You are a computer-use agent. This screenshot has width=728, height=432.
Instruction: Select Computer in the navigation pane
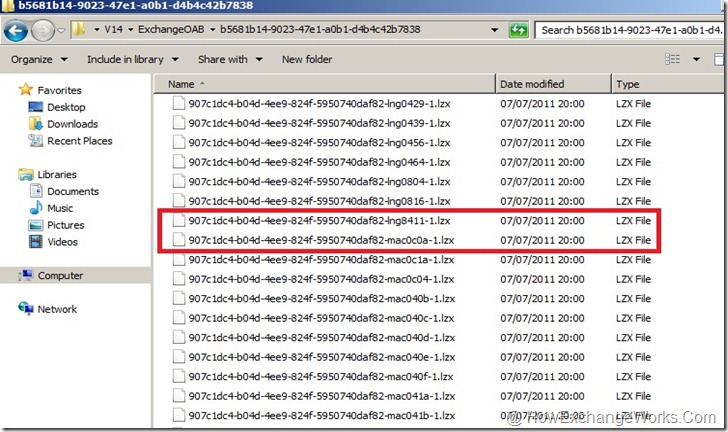pyautogui.click(x=60, y=275)
